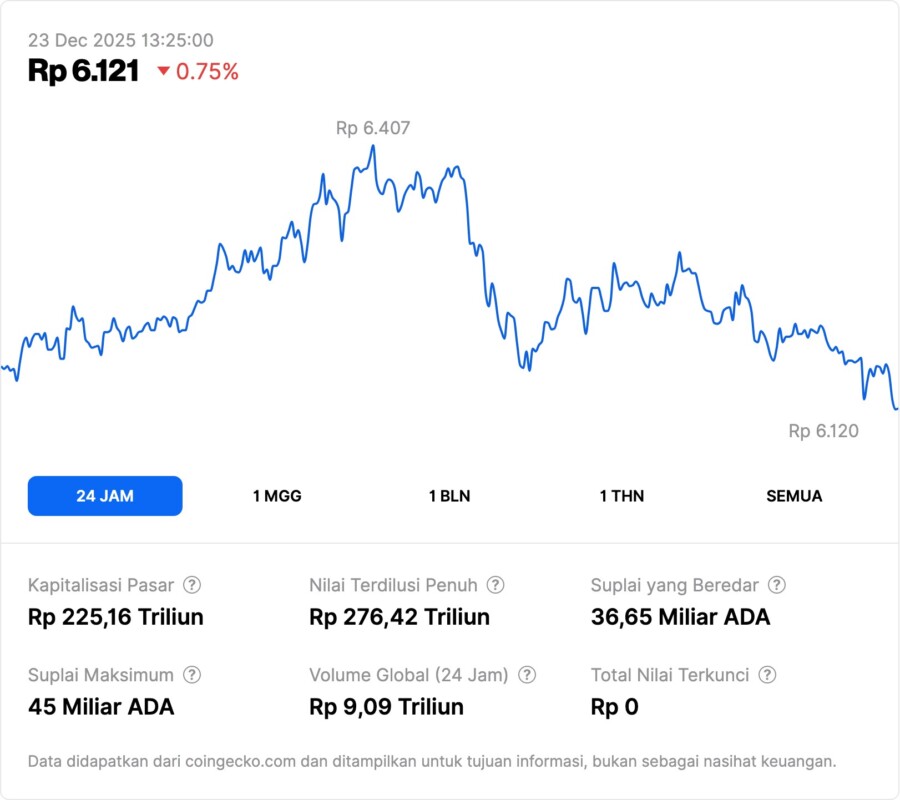Click the current price Rp 6.121
Screen dimensions: 900x800
[83, 72]
